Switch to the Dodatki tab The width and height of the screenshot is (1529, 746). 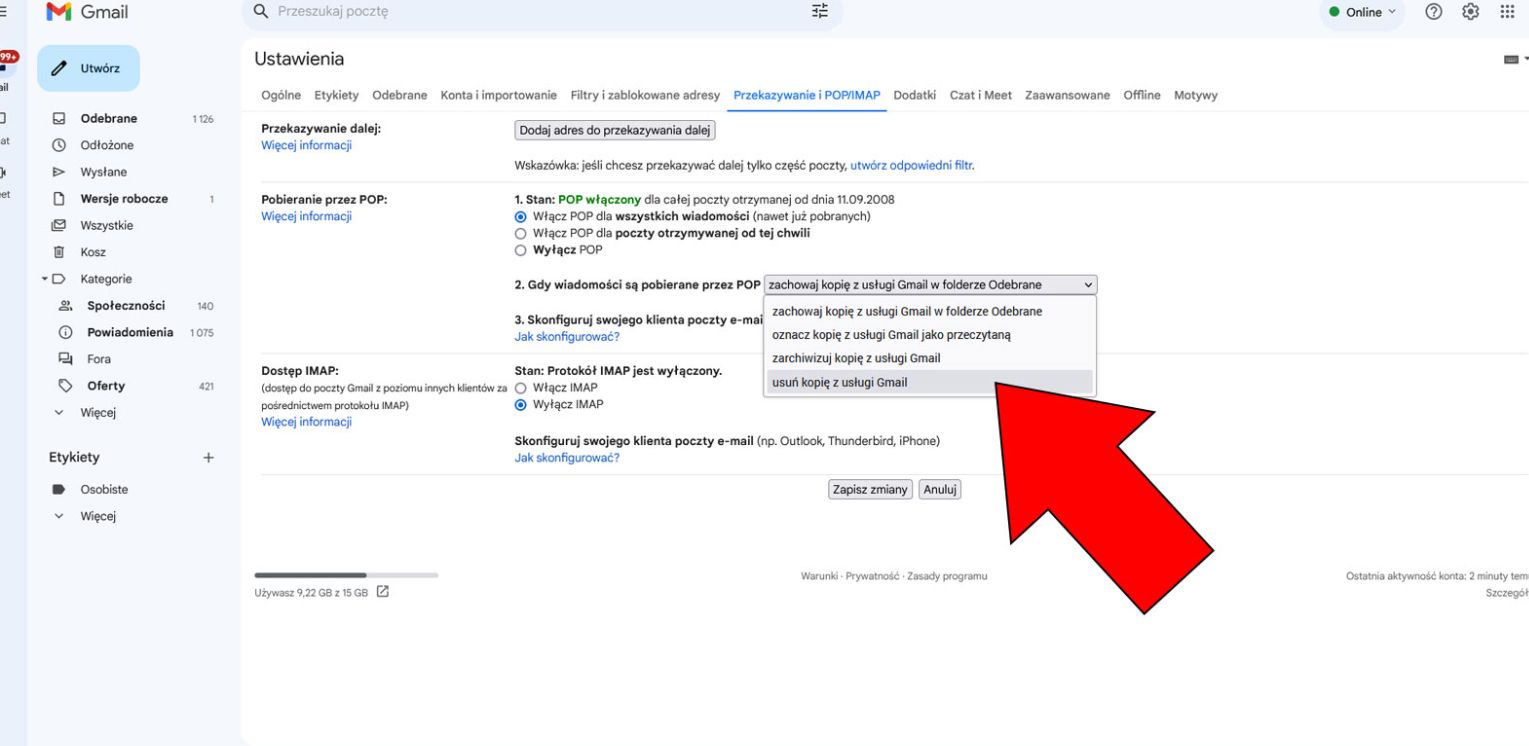pyautogui.click(x=915, y=95)
